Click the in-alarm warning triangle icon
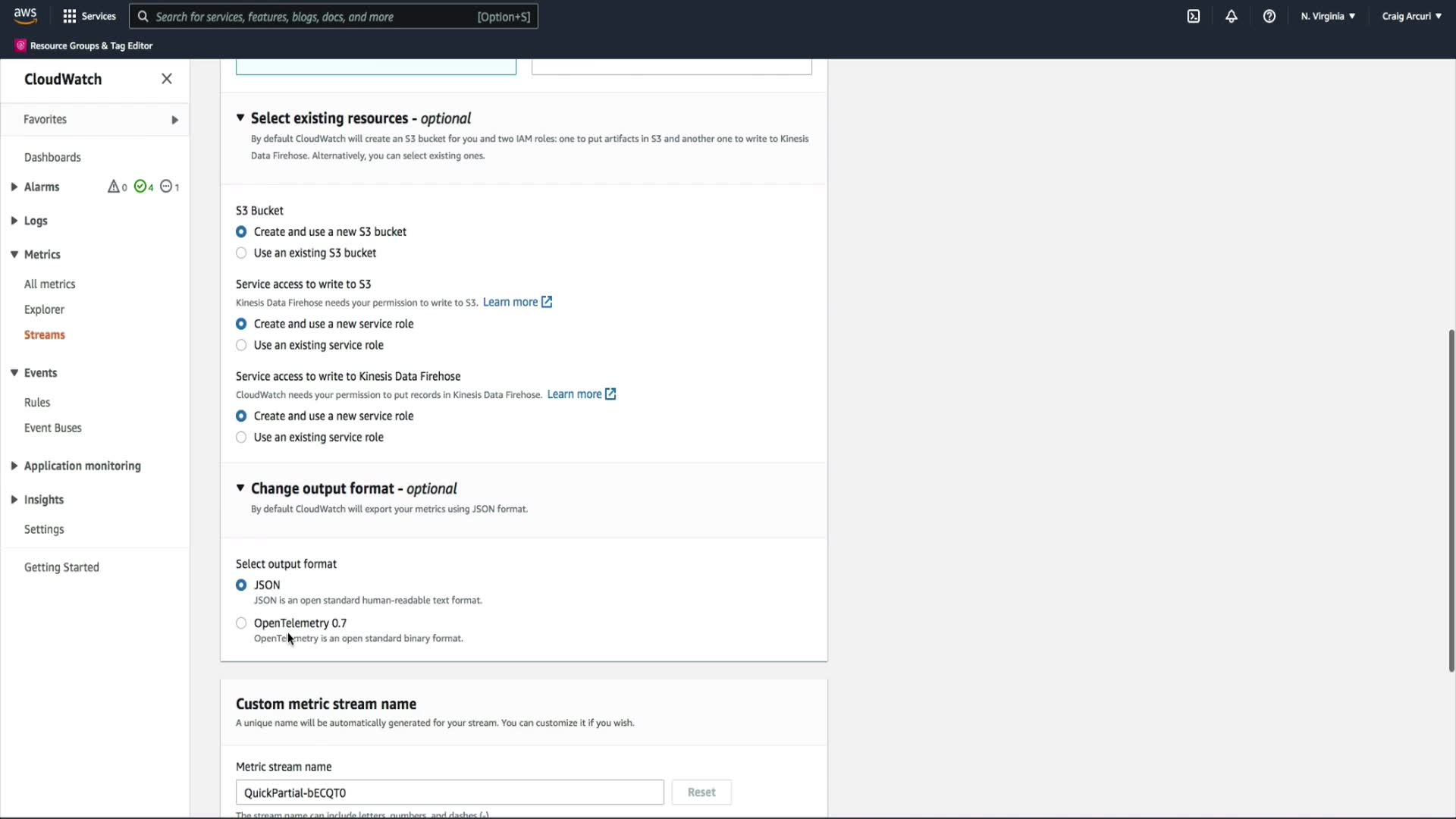The width and height of the screenshot is (1456, 819). pyautogui.click(x=114, y=187)
